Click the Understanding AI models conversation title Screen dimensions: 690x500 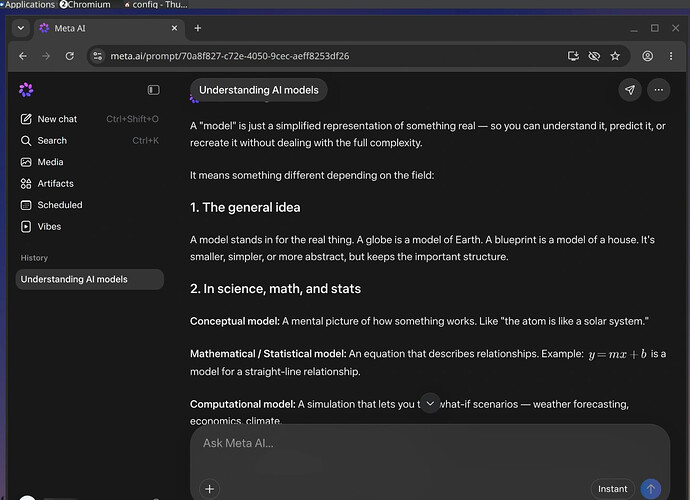(259, 90)
